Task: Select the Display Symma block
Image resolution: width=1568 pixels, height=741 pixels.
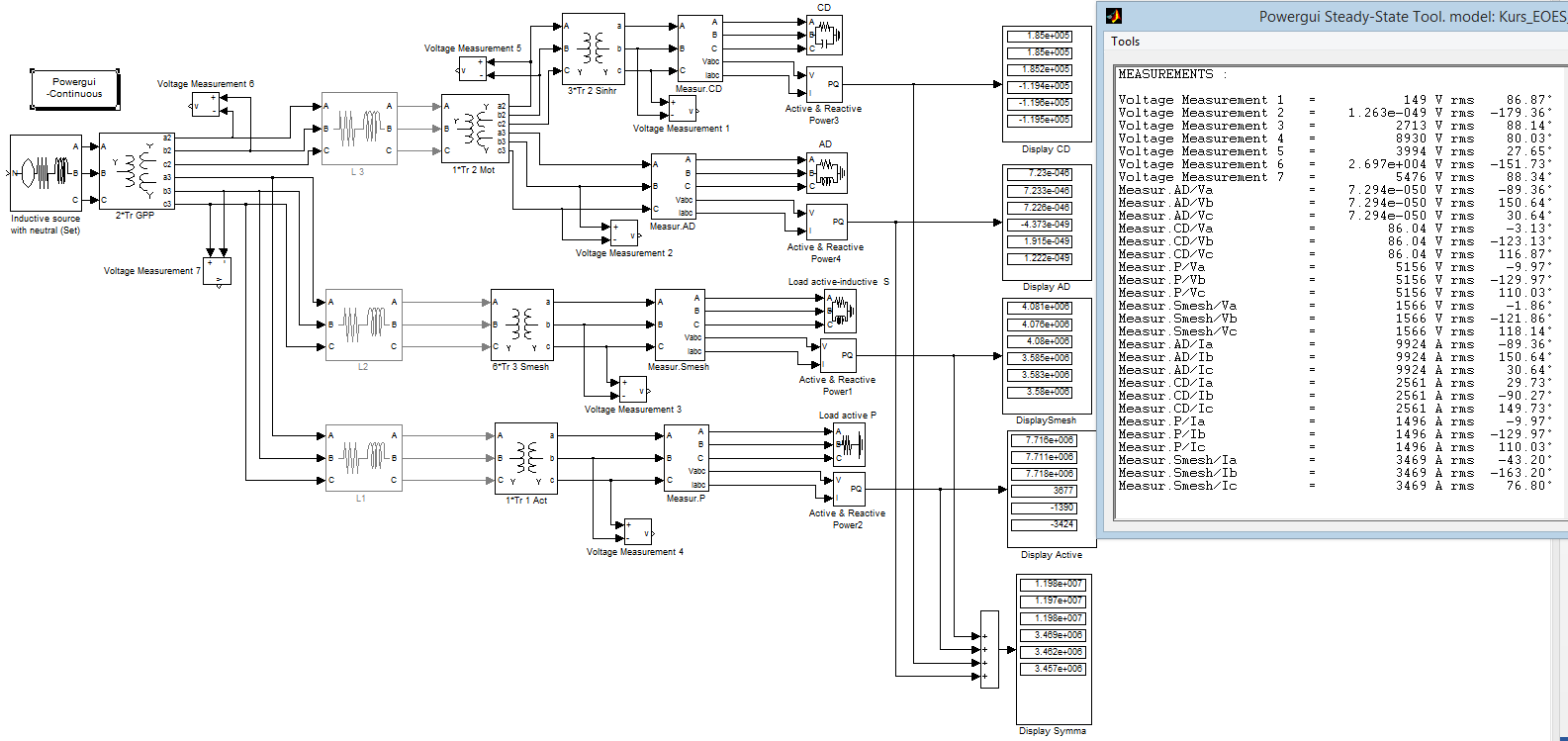Action: (x=1054, y=649)
